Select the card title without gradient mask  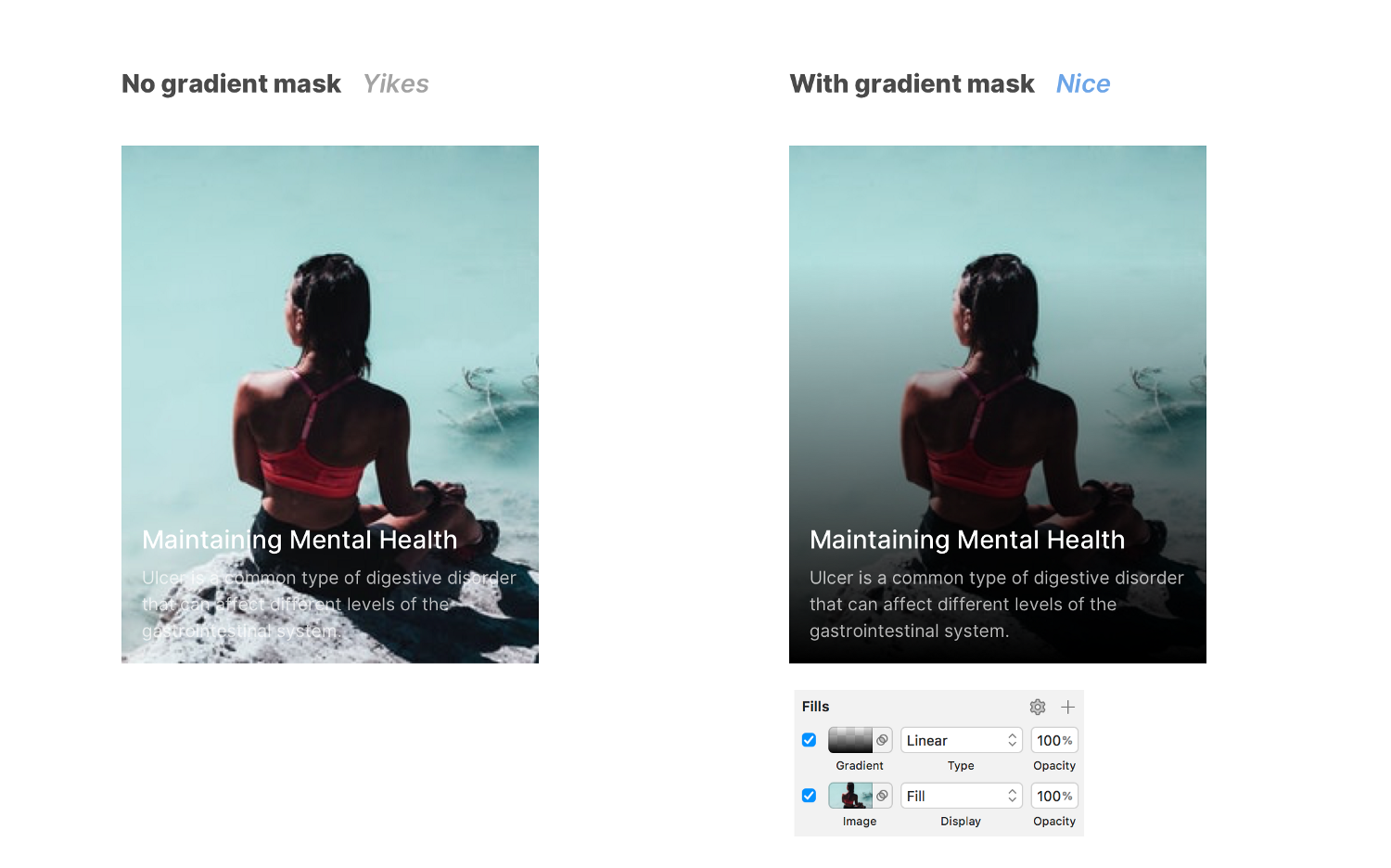click(x=300, y=540)
